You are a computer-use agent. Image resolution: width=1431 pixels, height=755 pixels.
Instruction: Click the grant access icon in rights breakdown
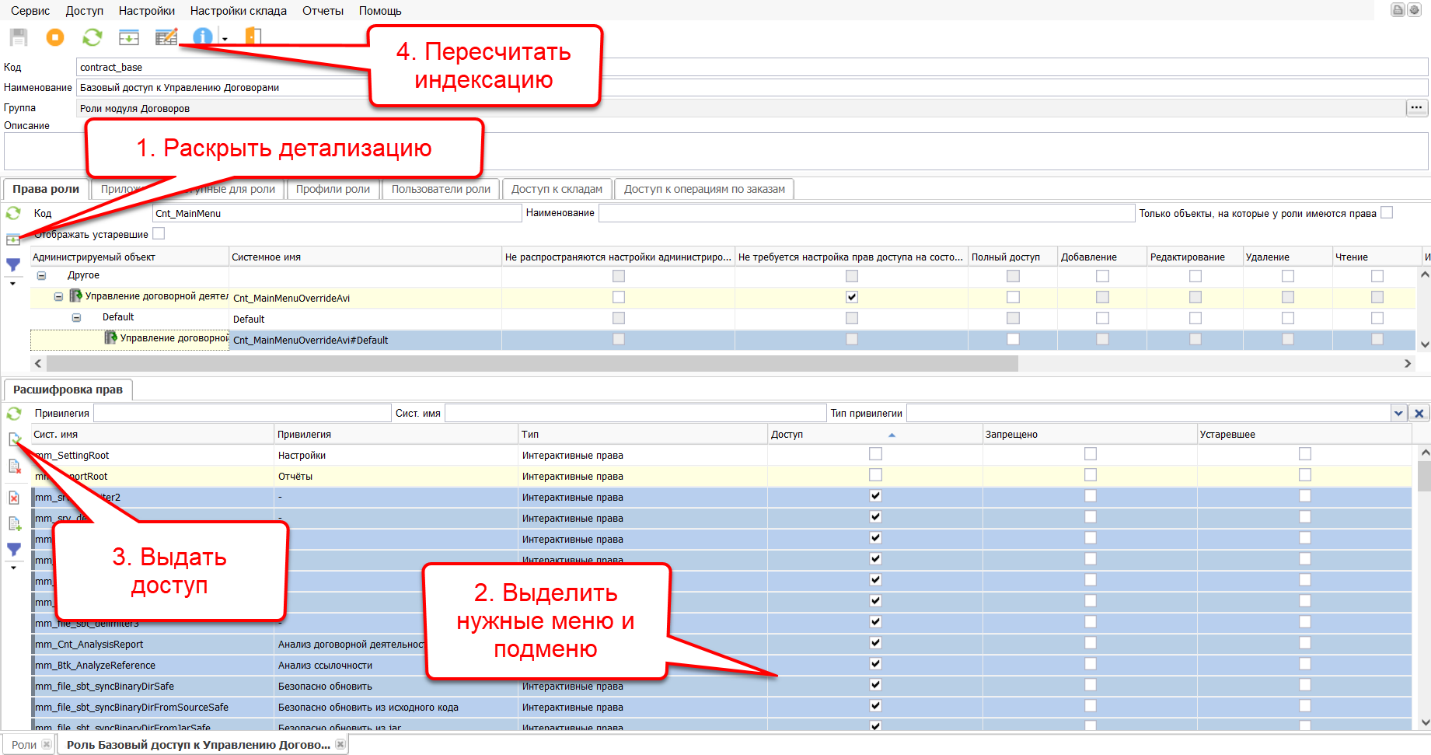coord(14,439)
